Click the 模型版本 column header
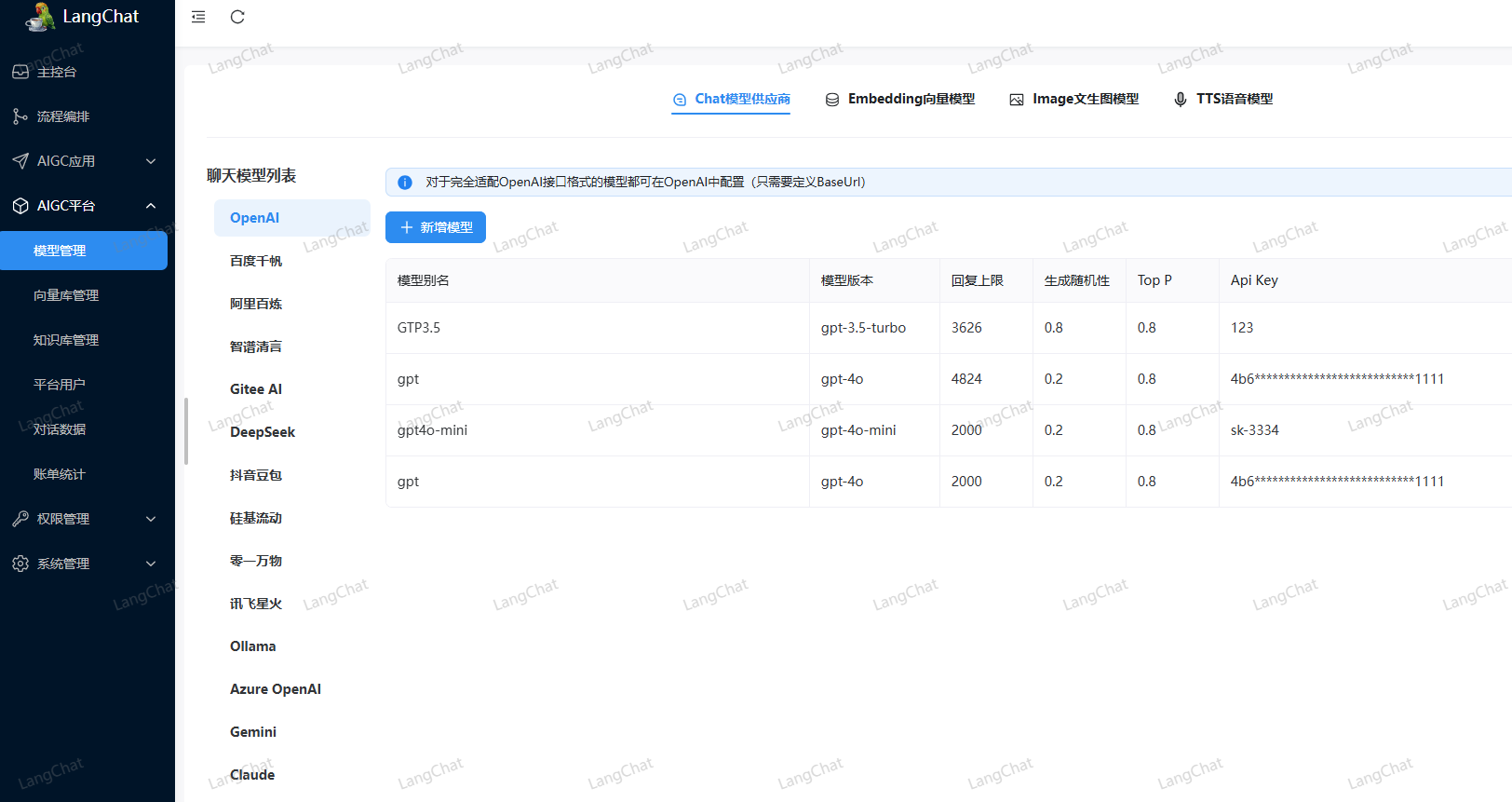Screen dimensions: 1512x802 click(x=875, y=280)
